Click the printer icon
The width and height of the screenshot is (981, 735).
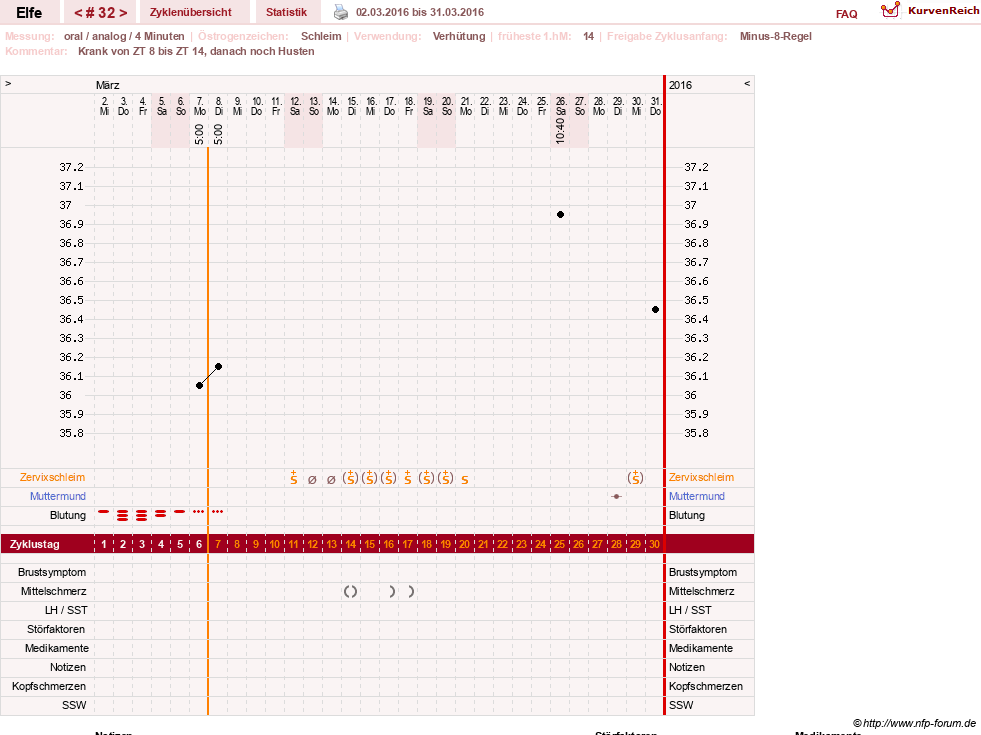[x=340, y=12]
